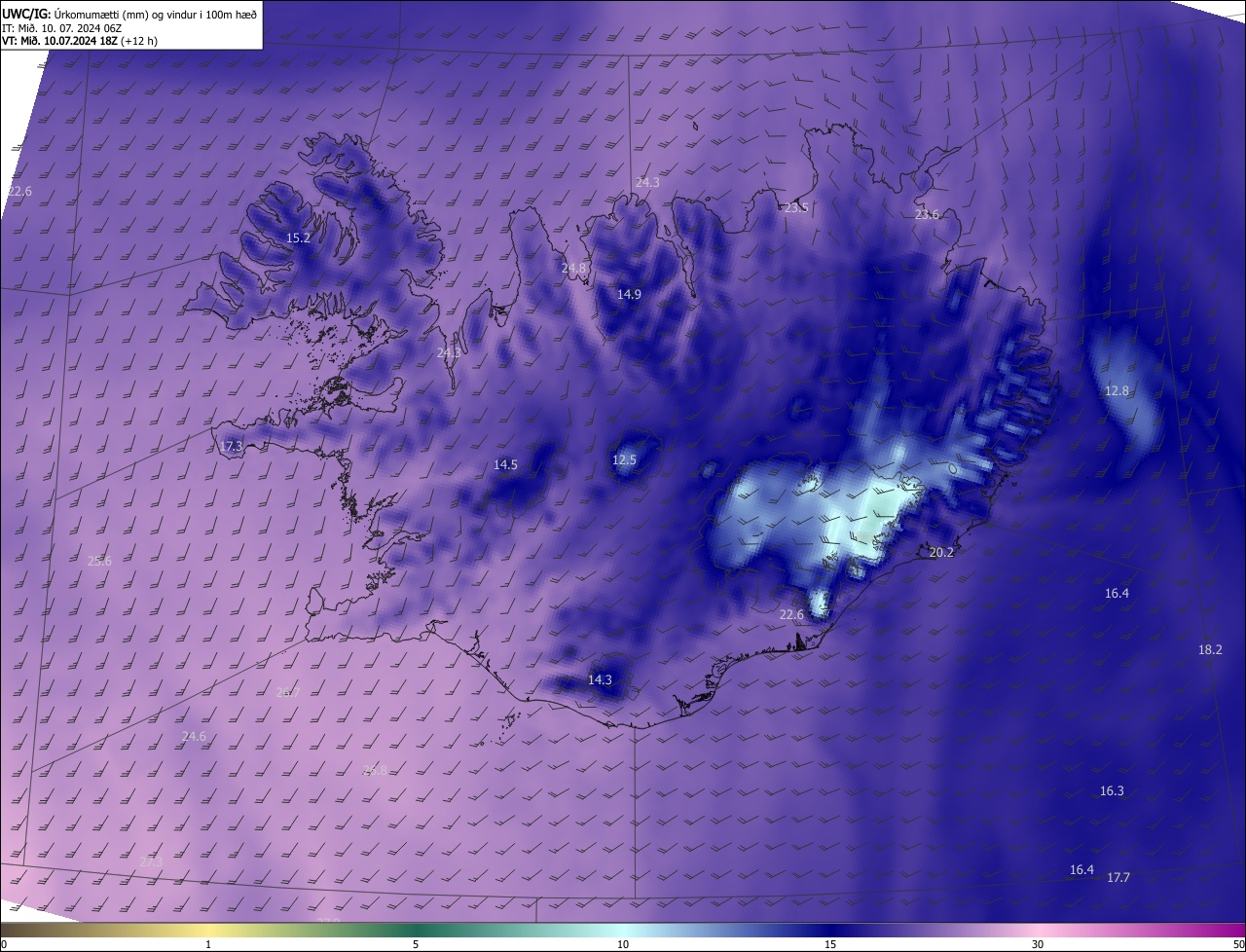Click the 16.4 value next to 17.7
Image resolution: width=1246 pixels, height=952 pixels.
coord(1081,869)
